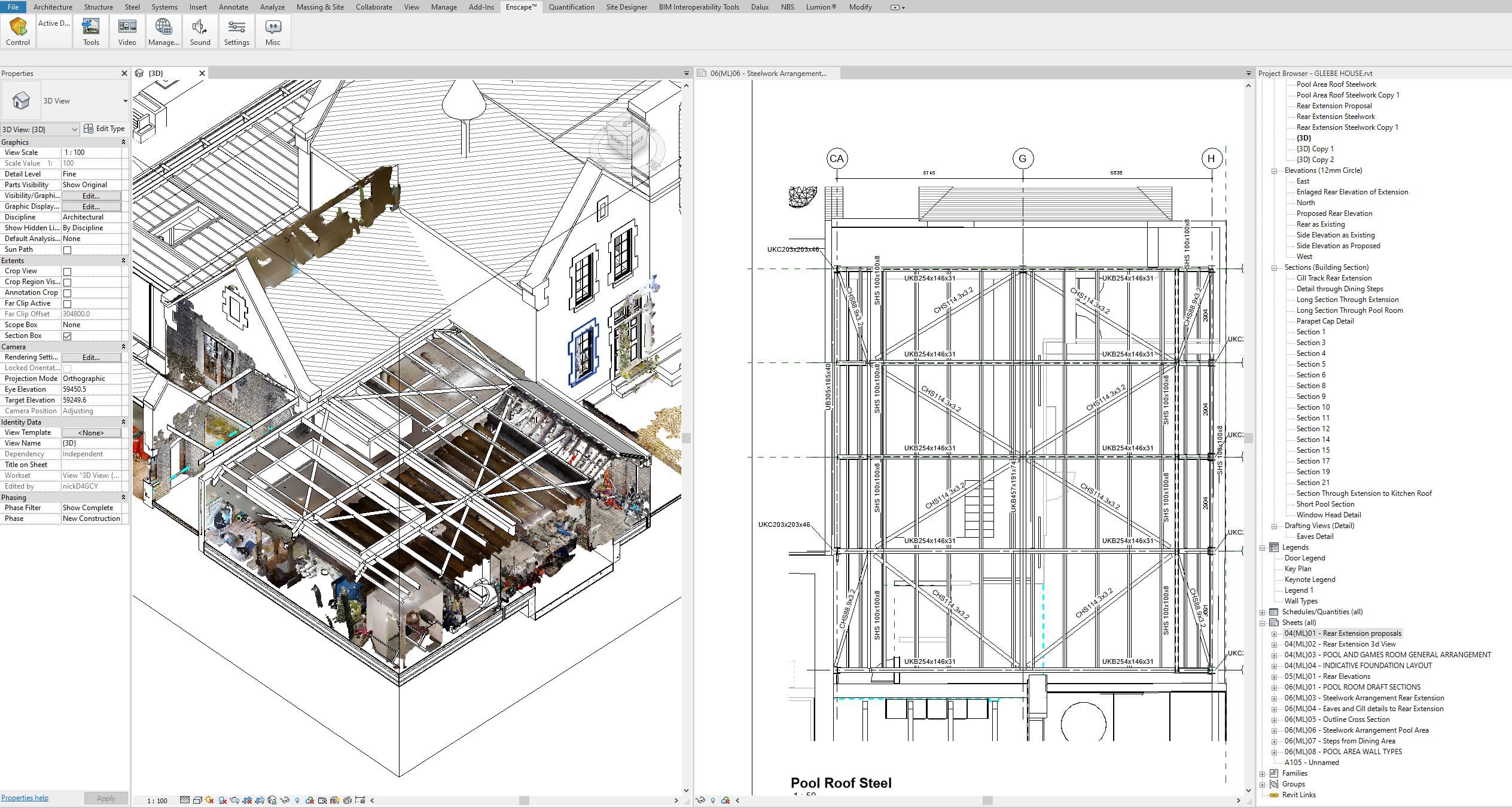Expand the Families node in Project Browser

pyautogui.click(x=1263, y=773)
